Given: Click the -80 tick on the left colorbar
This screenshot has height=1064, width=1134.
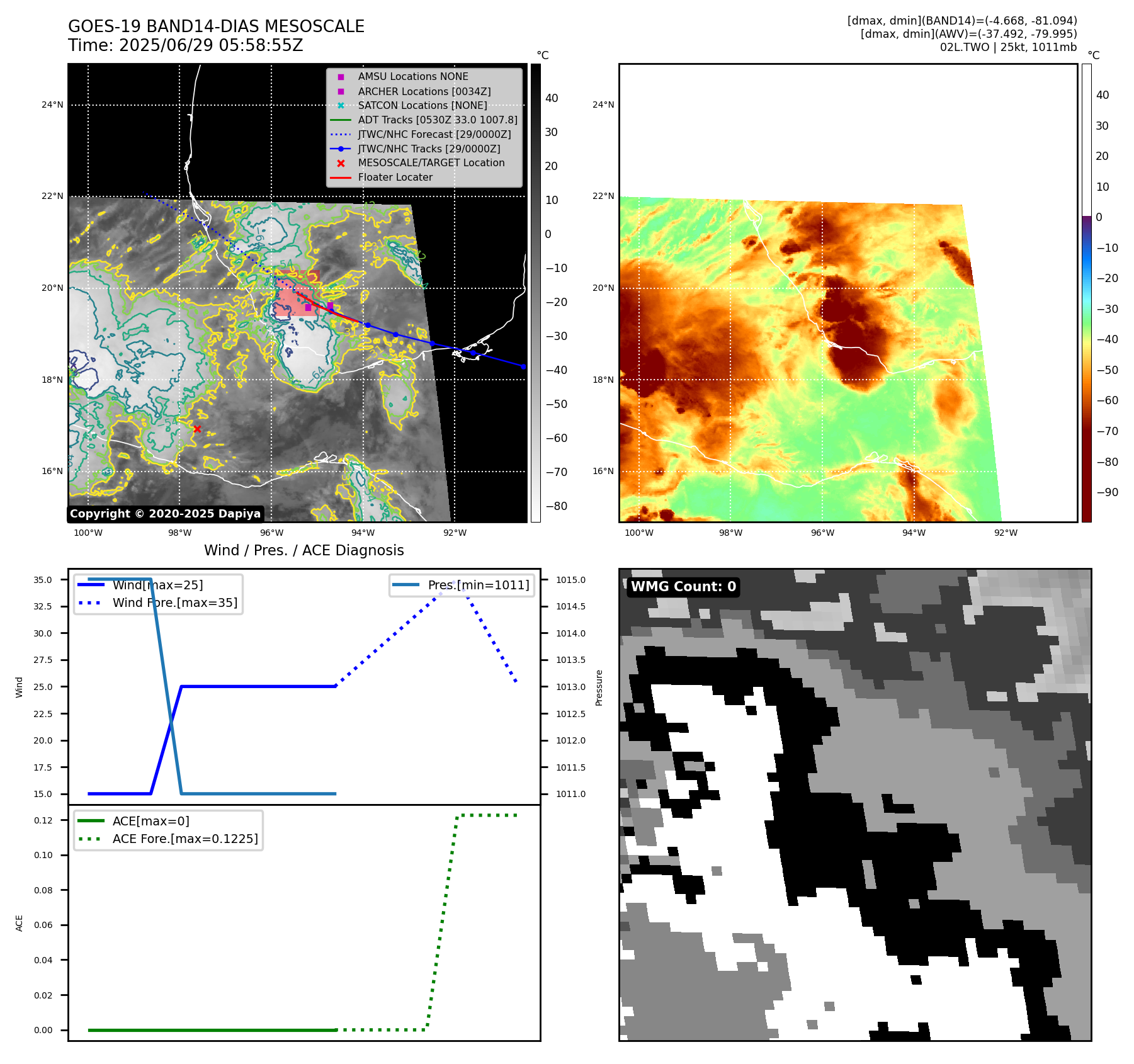Looking at the screenshot, I should pyautogui.click(x=556, y=506).
